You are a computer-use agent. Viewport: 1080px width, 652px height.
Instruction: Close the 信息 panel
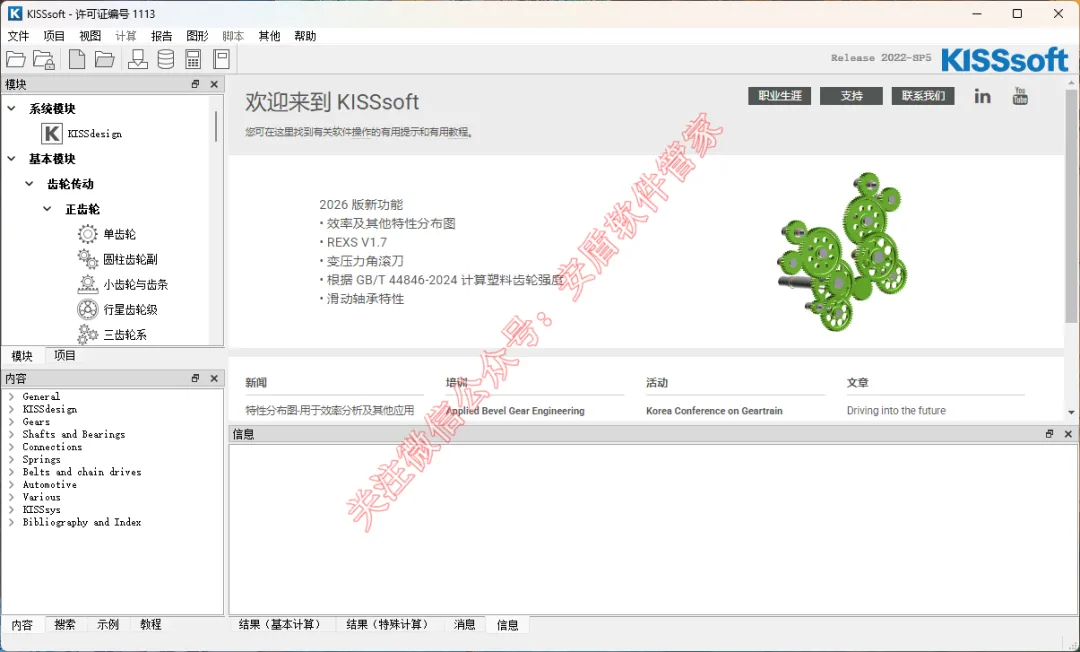click(x=1068, y=434)
